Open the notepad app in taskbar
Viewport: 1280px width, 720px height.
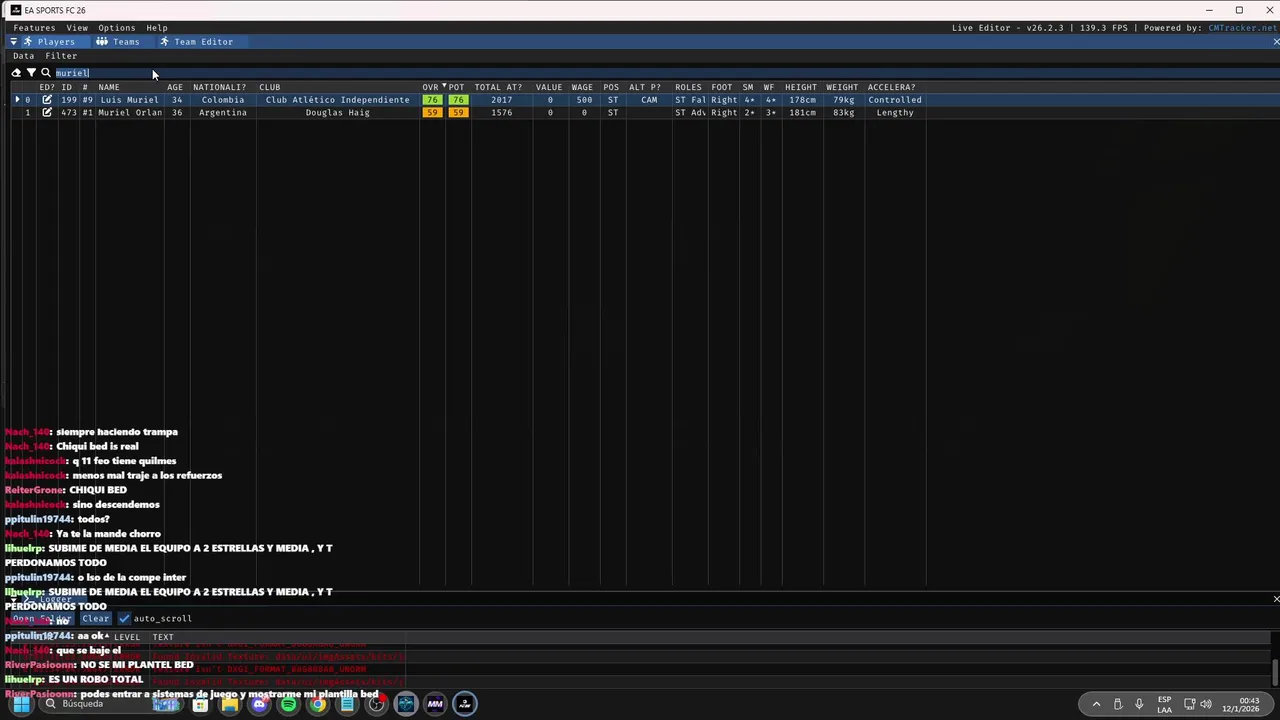pos(347,704)
